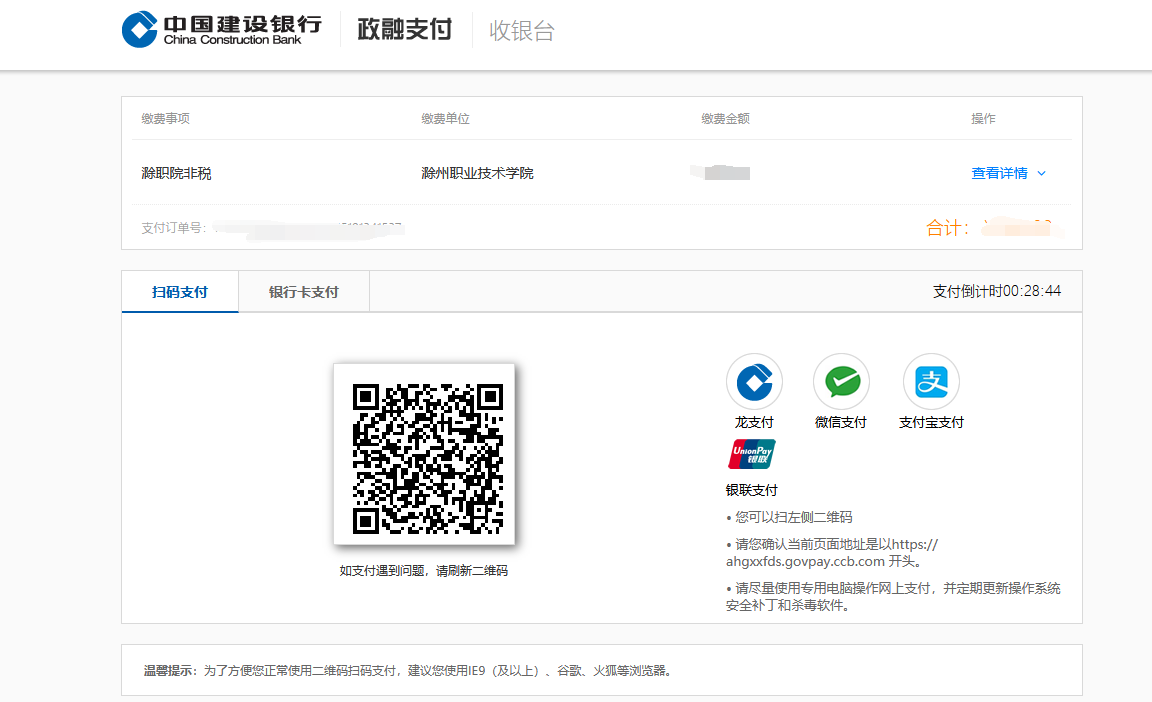Click the China Construction Bank logo

tap(221, 29)
